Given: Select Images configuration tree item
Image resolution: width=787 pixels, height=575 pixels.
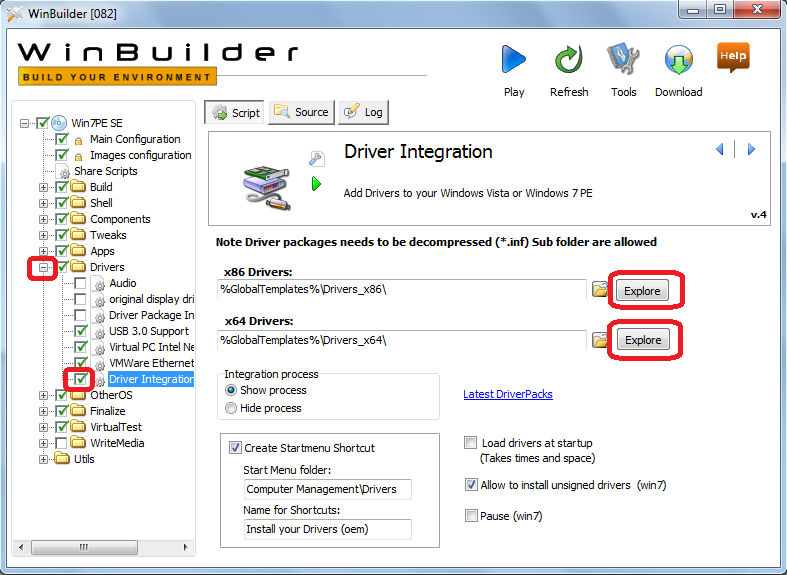Looking at the screenshot, I should point(141,155).
